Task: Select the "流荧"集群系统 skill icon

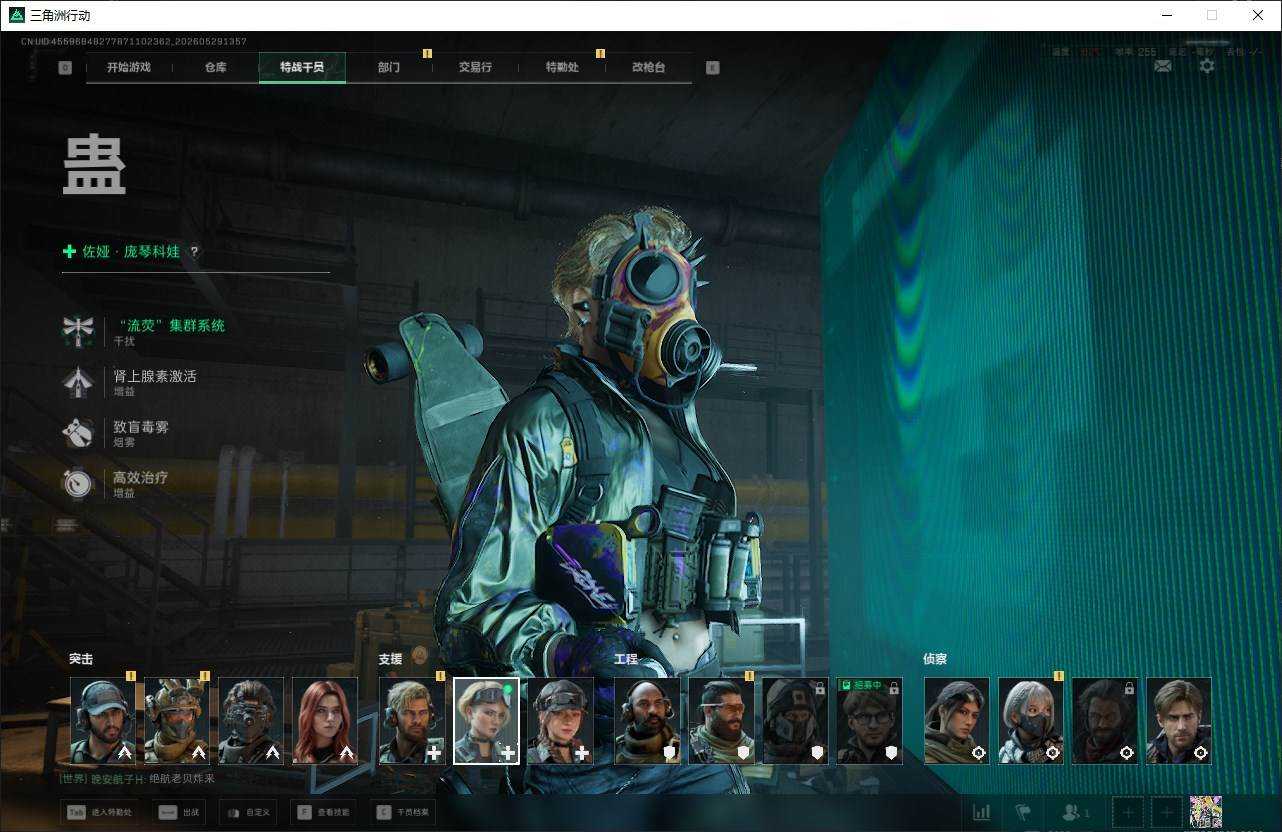Action: (77, 331)
